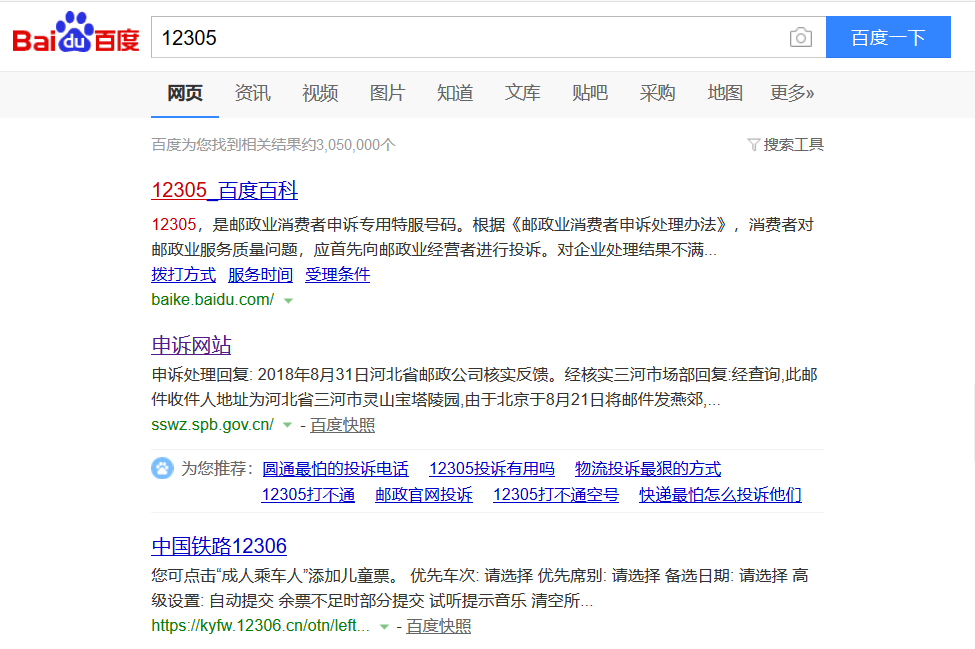The width and height of the screenshot is (975, 649).
Task: Open the 12305_百度百科 result
Action: pos(222,190)
